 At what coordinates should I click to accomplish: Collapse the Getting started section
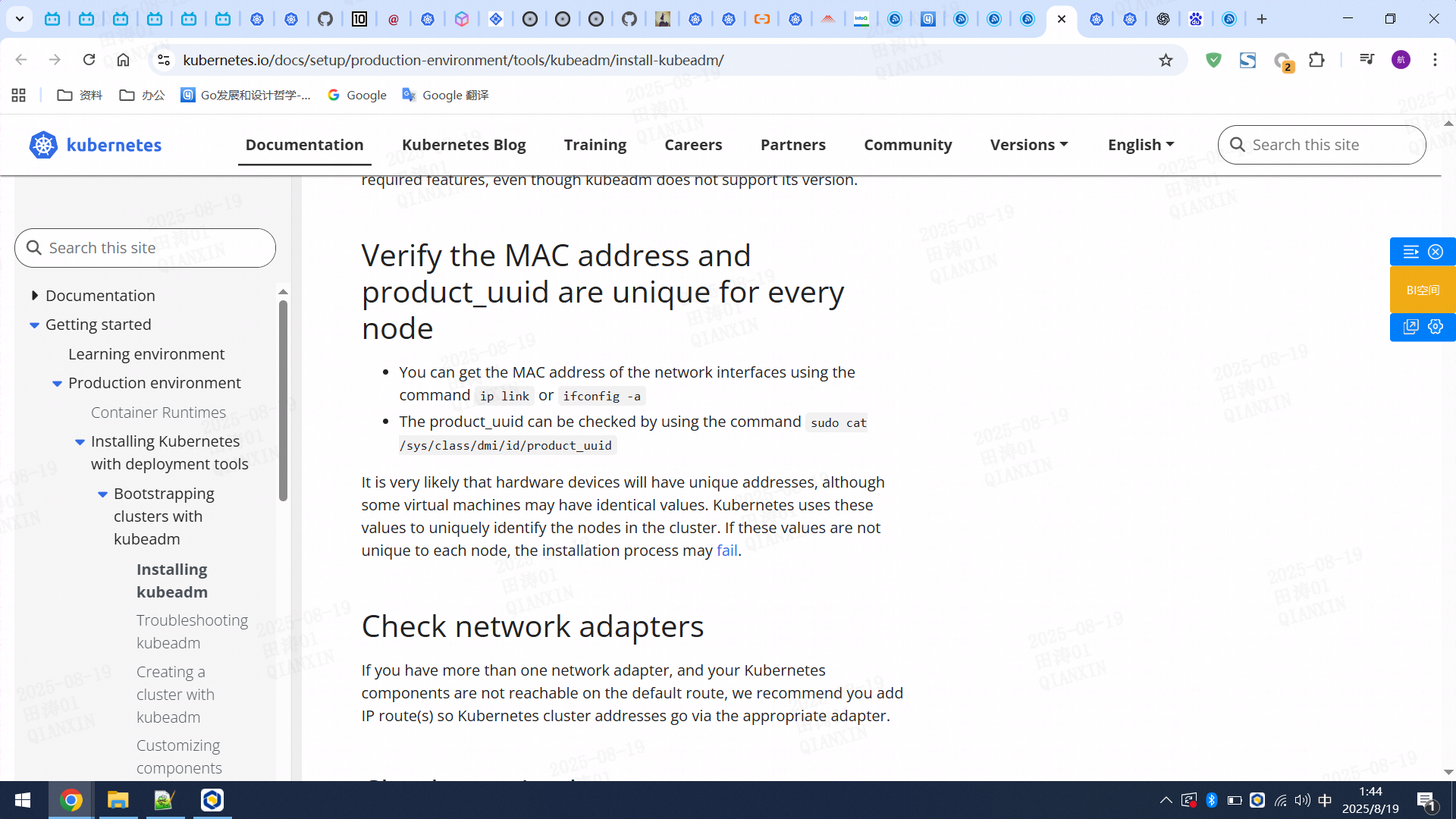(35, 325)
